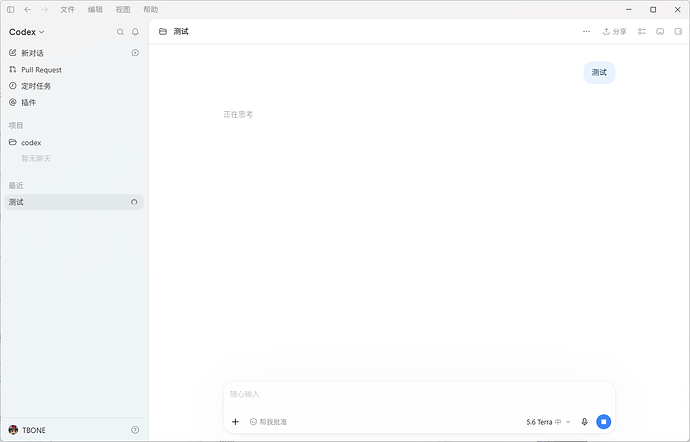This screenshot has height=442, width=690.
Task: Maximize the Codex window
Action: (653, 9)
